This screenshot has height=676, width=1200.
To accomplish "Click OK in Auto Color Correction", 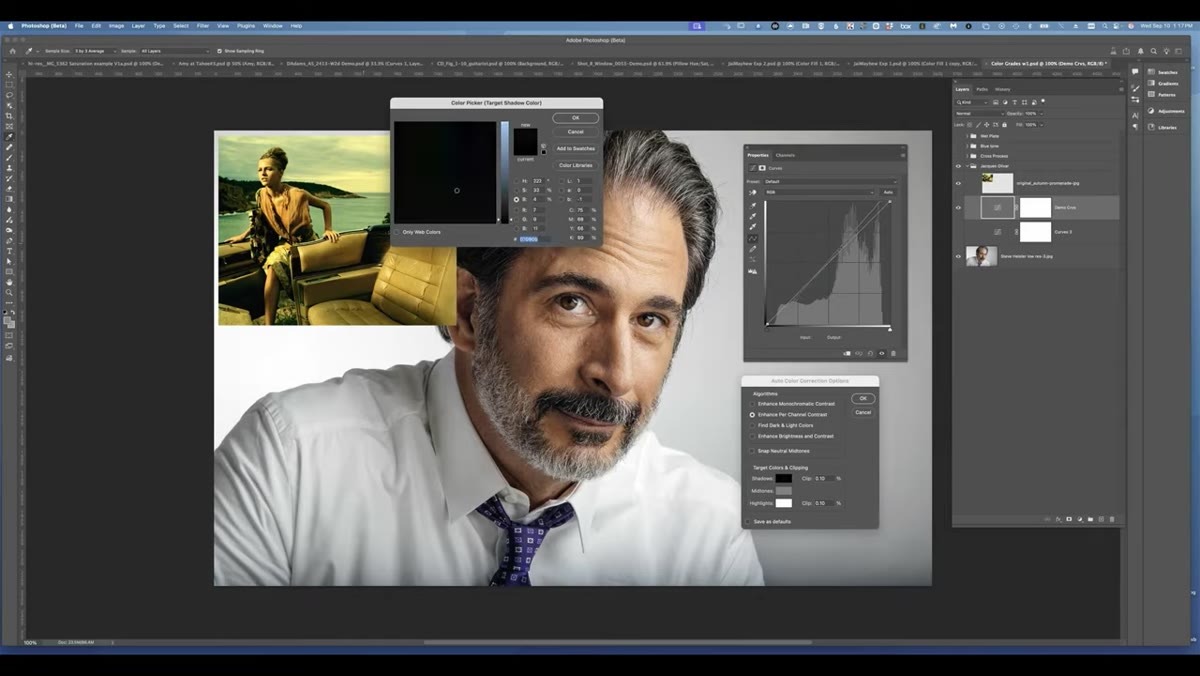I will [863, 399].
